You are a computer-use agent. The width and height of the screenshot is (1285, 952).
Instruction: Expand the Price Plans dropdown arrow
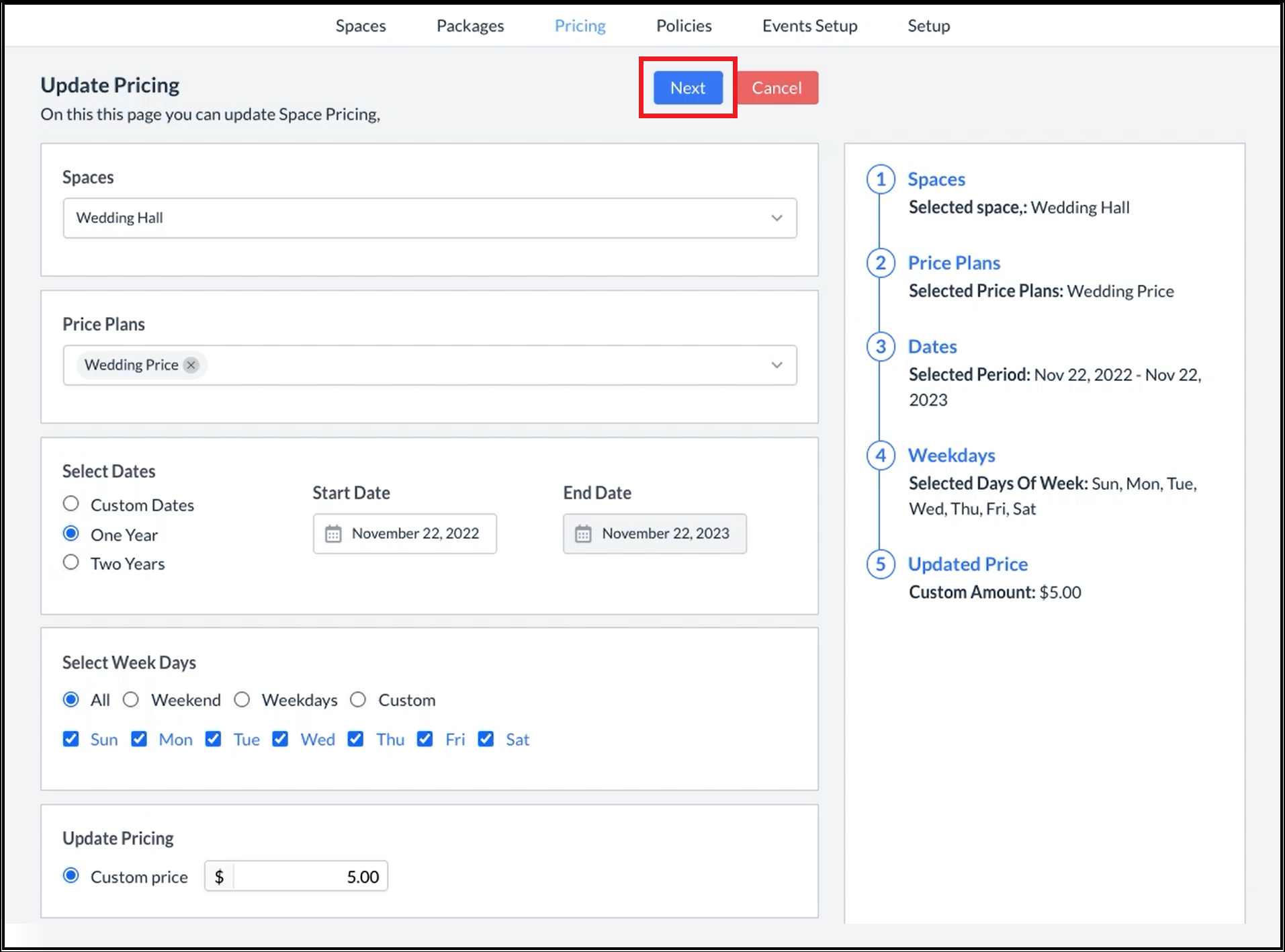click(777, 365)
